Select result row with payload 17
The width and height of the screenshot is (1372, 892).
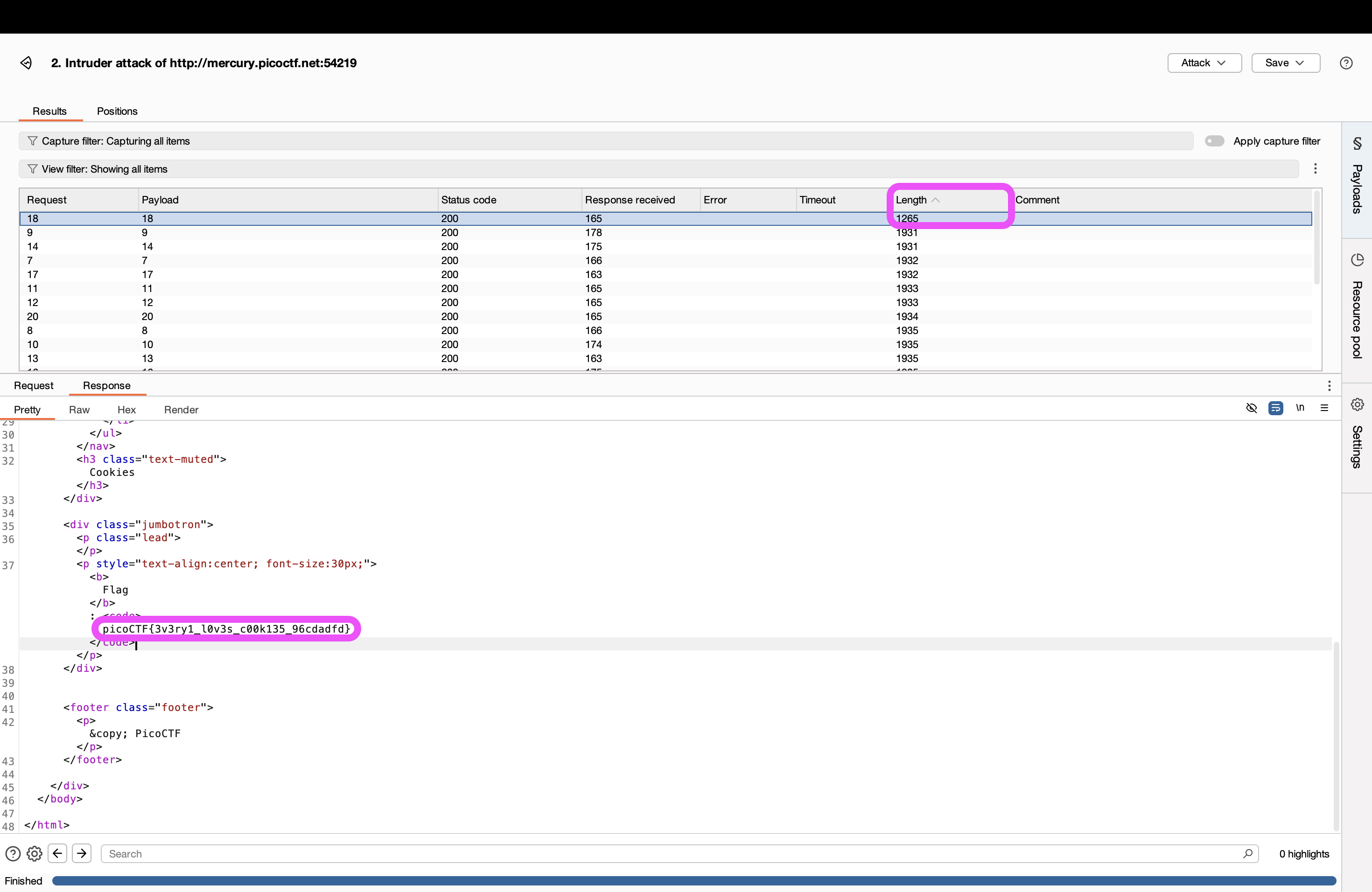pos(666,274)
